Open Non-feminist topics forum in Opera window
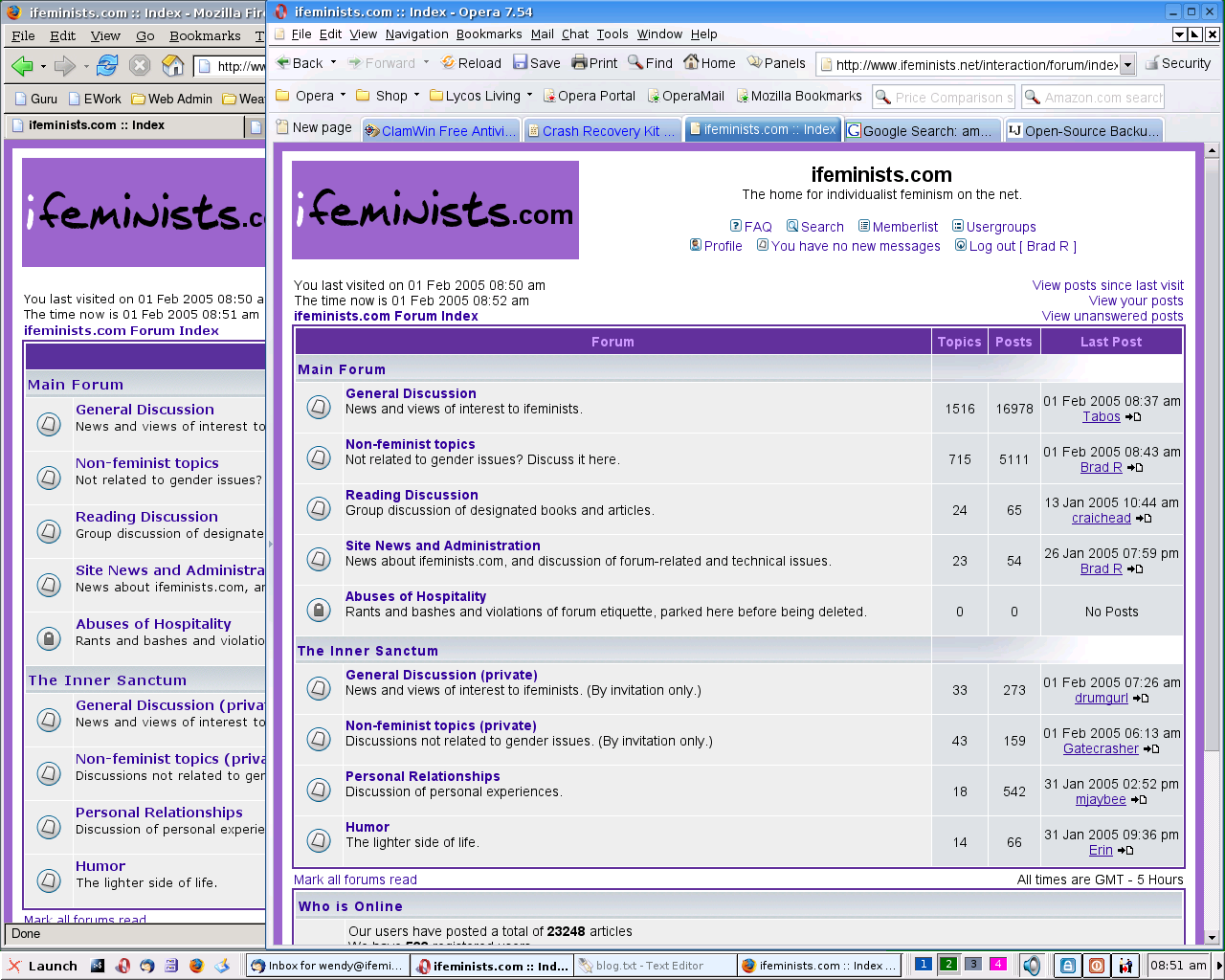1225x980 pixels. click(411, 444)
